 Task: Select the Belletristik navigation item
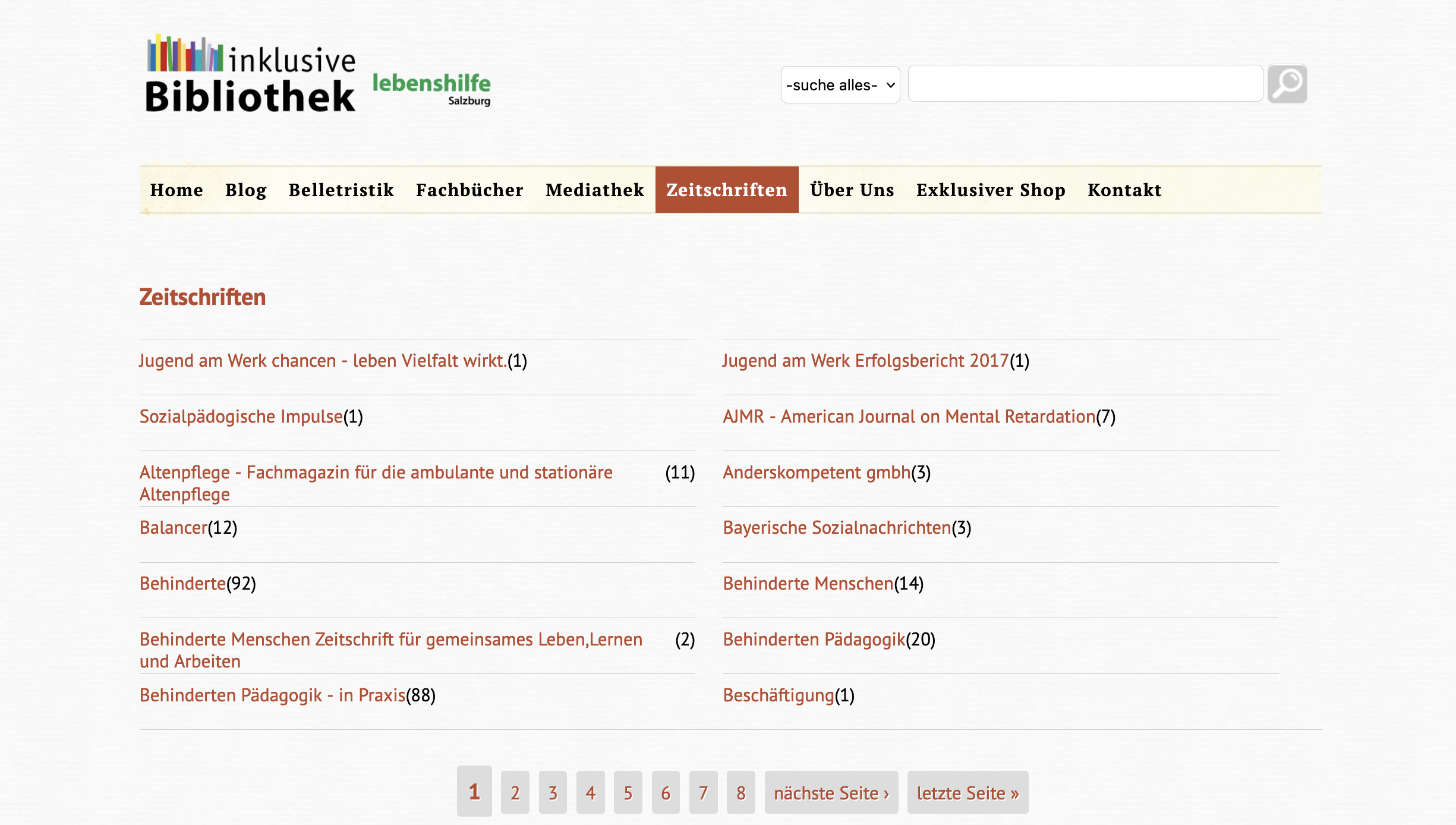341,190
